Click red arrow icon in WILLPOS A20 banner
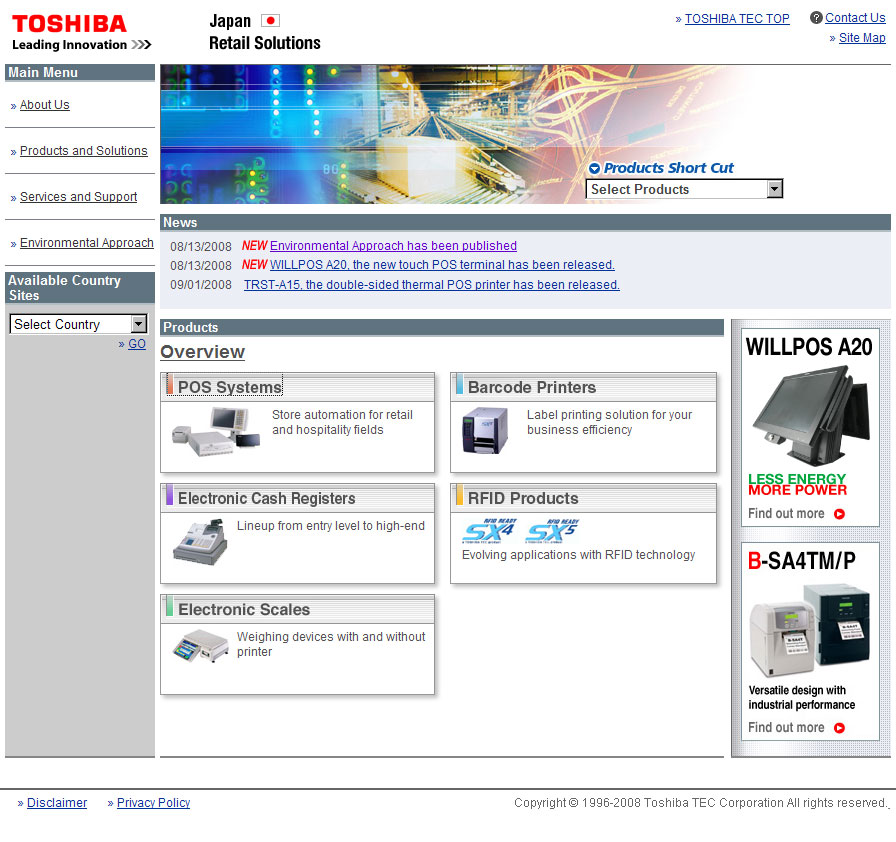Viewport: 896px width, 842px height. (x=839, y=514)
